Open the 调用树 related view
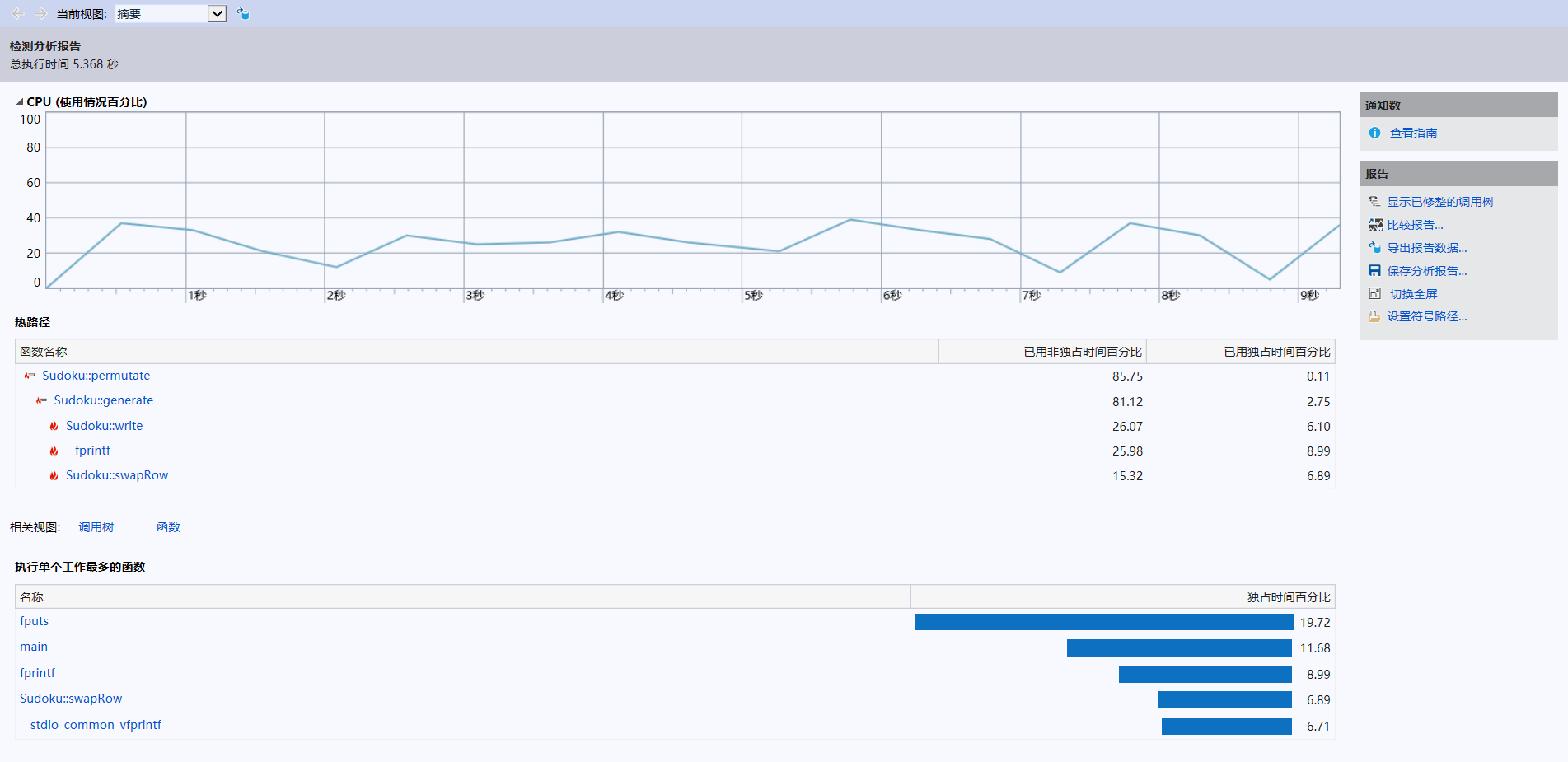 [96, 527]
